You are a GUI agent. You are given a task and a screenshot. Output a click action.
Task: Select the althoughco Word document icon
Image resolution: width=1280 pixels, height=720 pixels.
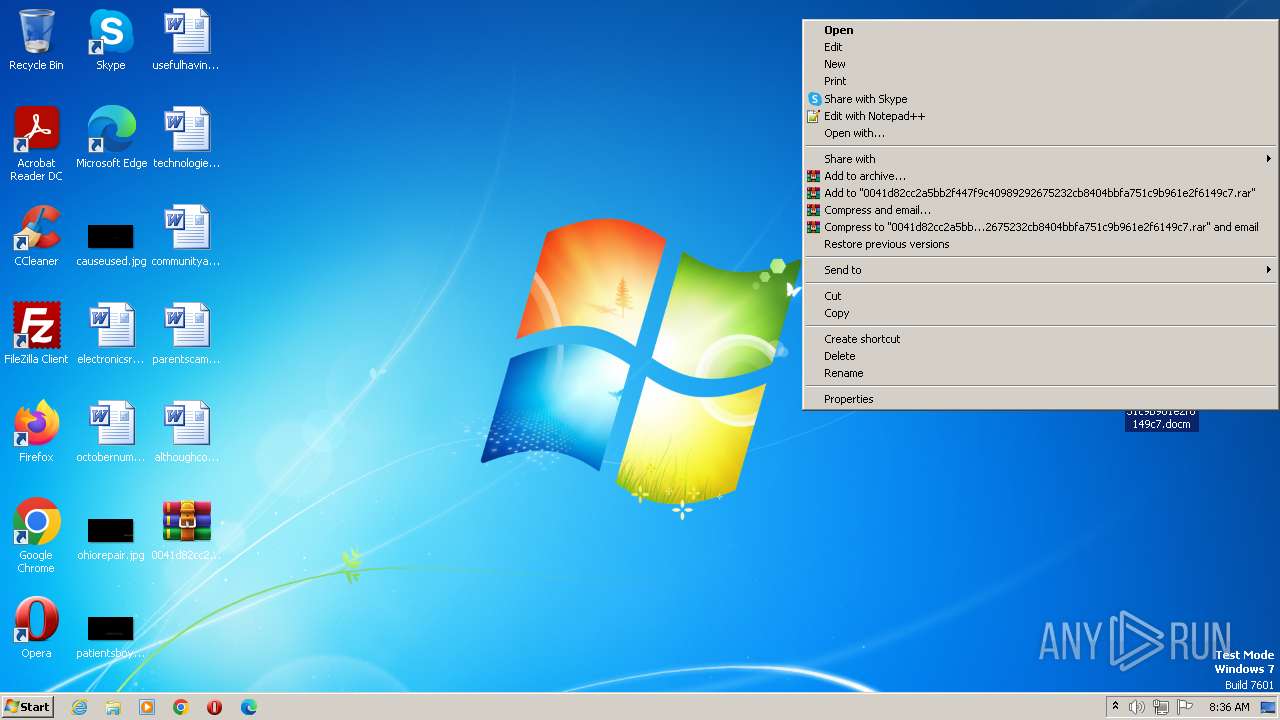click(186, 432)
